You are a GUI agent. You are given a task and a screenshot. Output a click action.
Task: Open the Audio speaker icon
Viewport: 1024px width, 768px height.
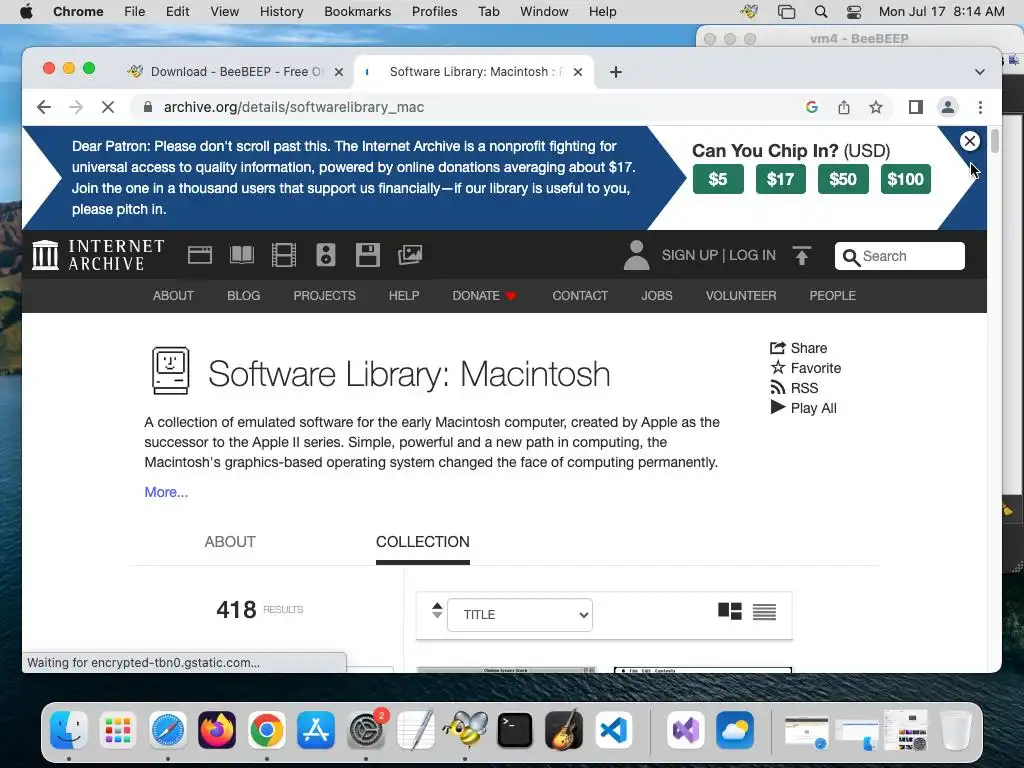coord(326,255)
